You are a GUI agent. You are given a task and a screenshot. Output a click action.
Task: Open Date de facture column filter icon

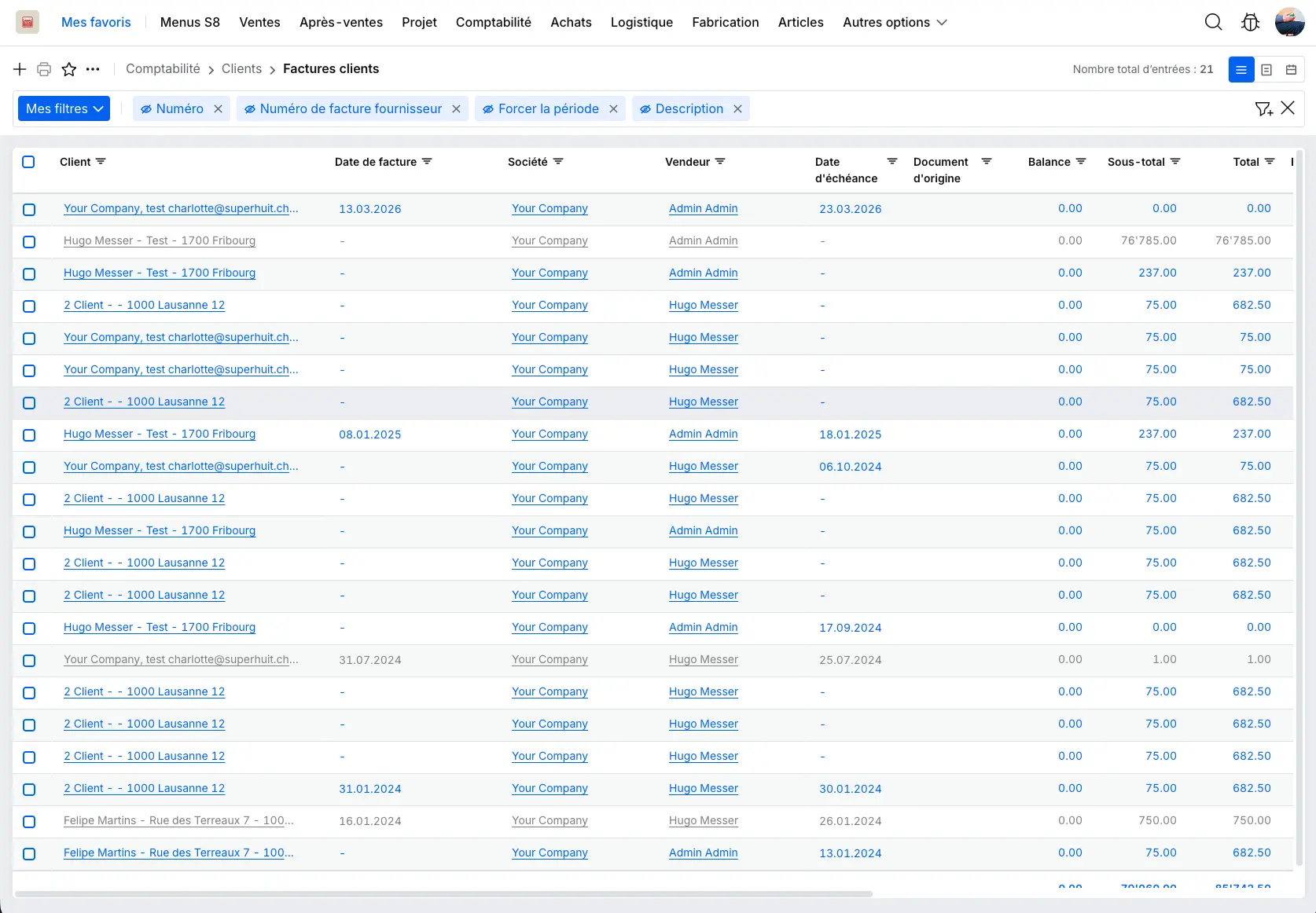coord(427,162)
